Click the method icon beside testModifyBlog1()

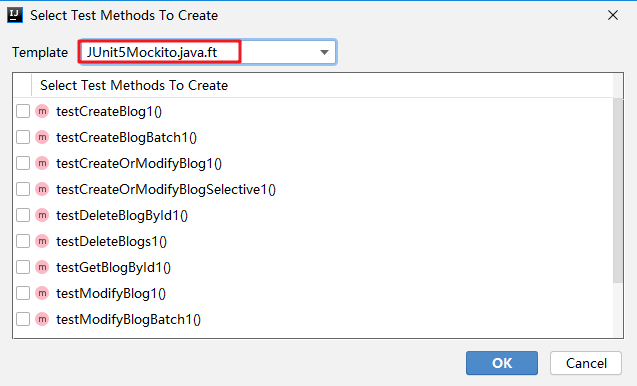pos(42,293)
